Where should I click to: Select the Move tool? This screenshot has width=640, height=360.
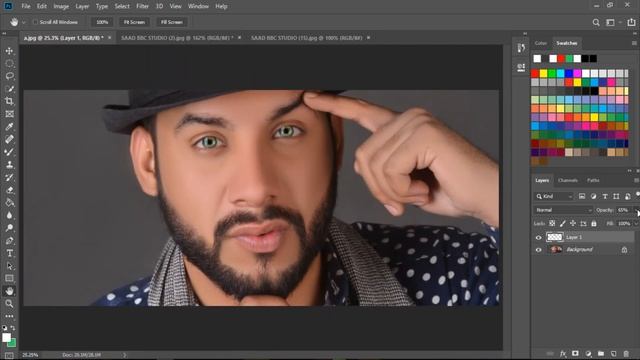coord(9,51)
